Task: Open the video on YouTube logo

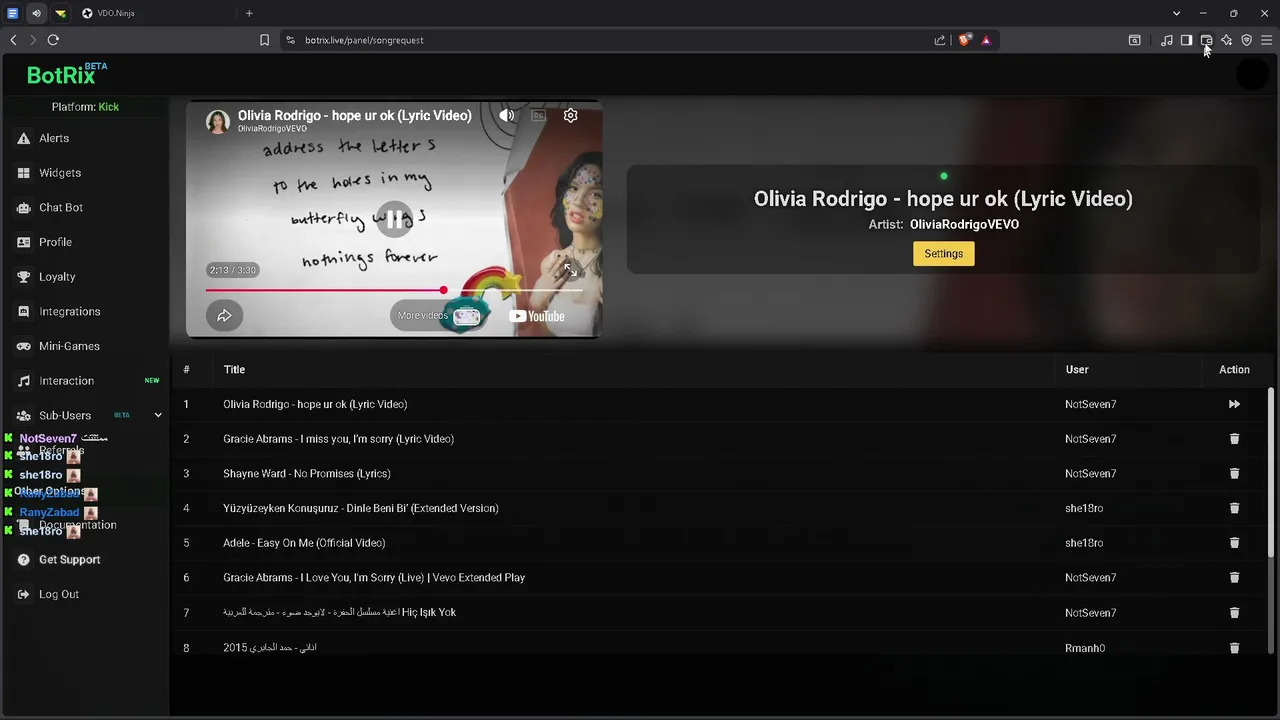Action: point(537,316)
